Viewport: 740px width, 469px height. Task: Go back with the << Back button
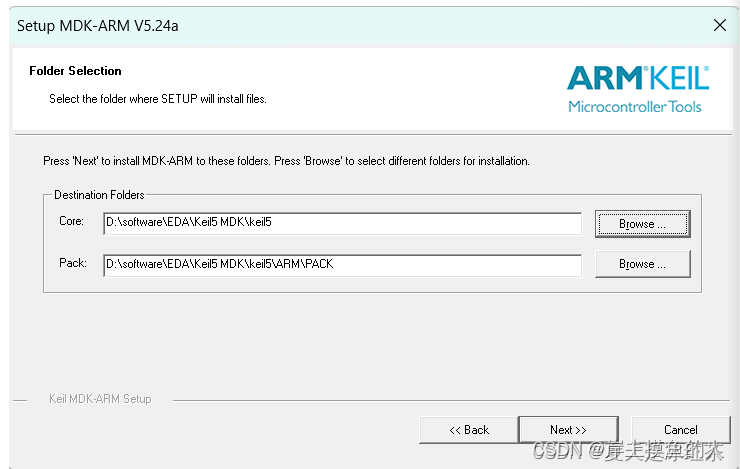469,430
